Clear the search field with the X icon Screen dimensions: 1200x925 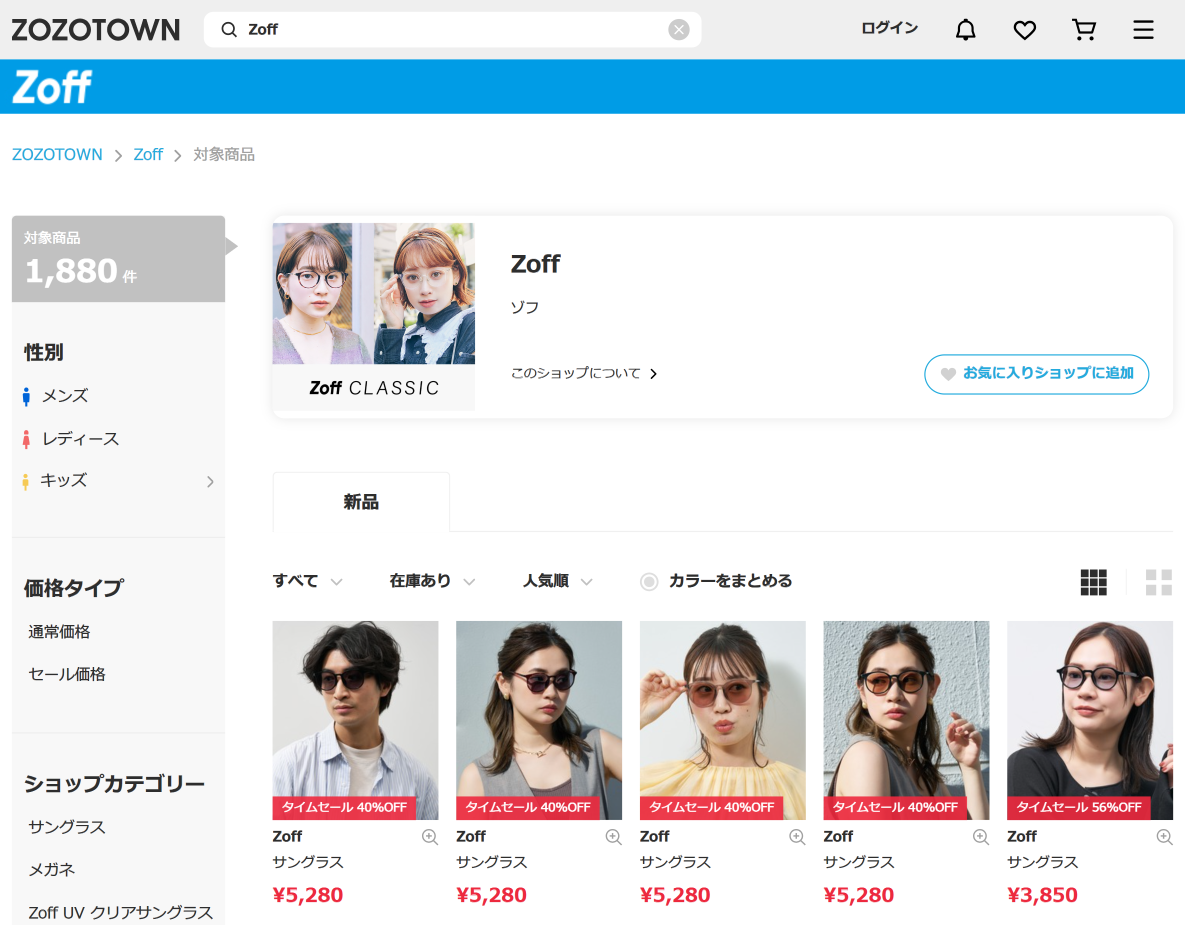(679, 30)
